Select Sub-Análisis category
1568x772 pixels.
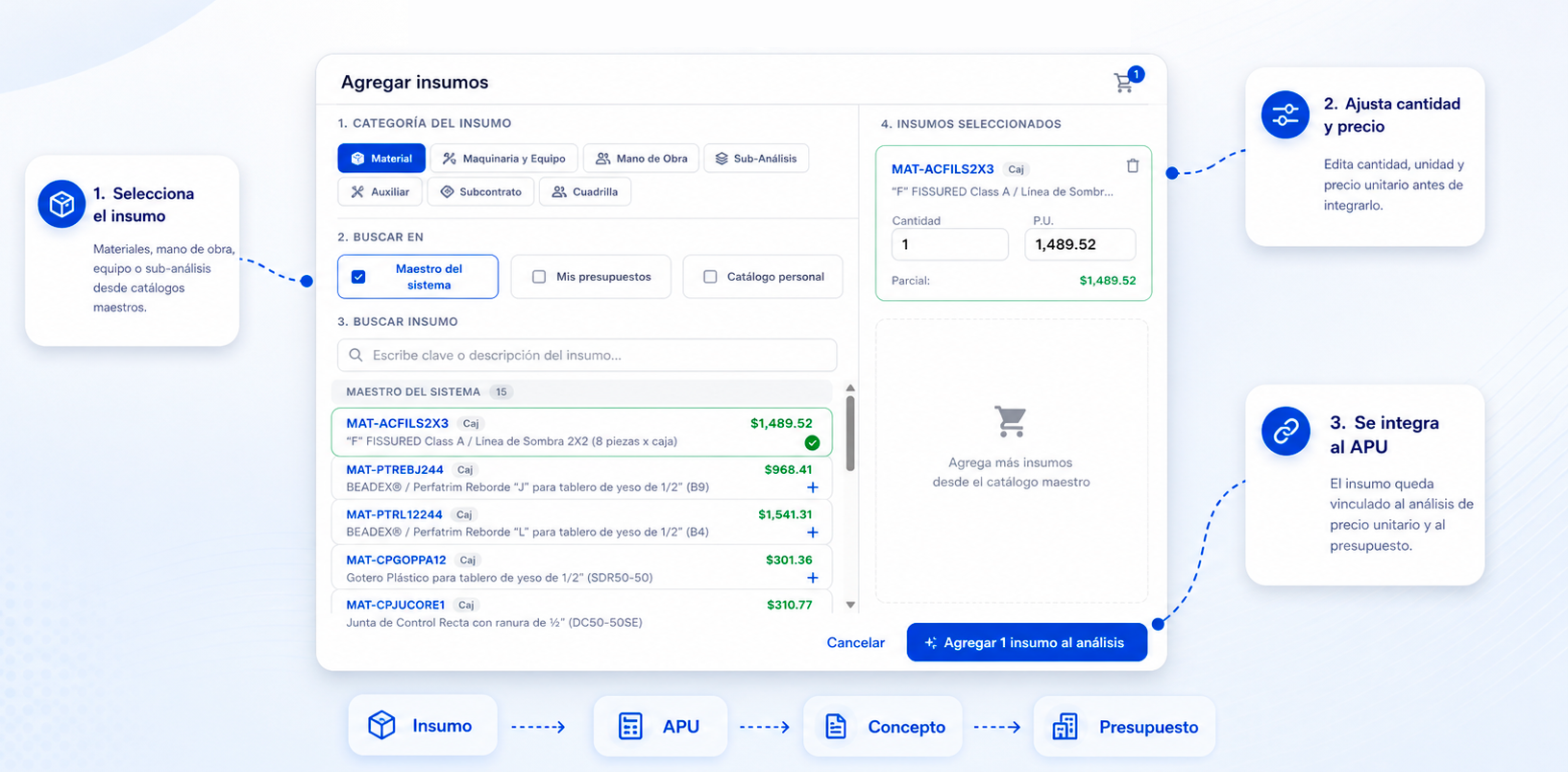coord(756,159)
